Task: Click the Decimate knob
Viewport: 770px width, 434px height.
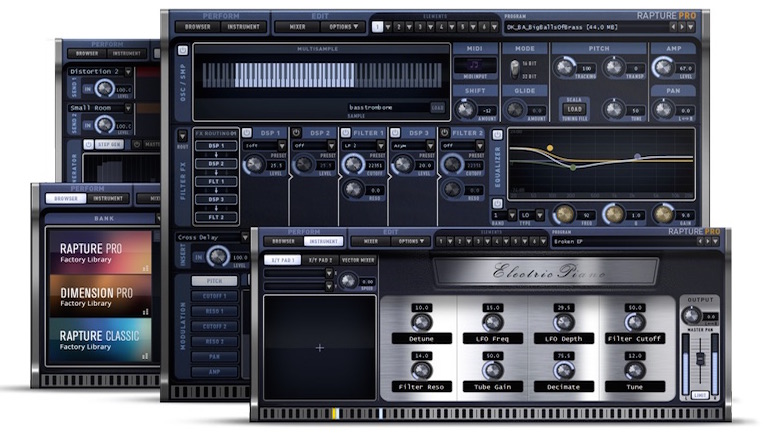Action: click(563, 371)
